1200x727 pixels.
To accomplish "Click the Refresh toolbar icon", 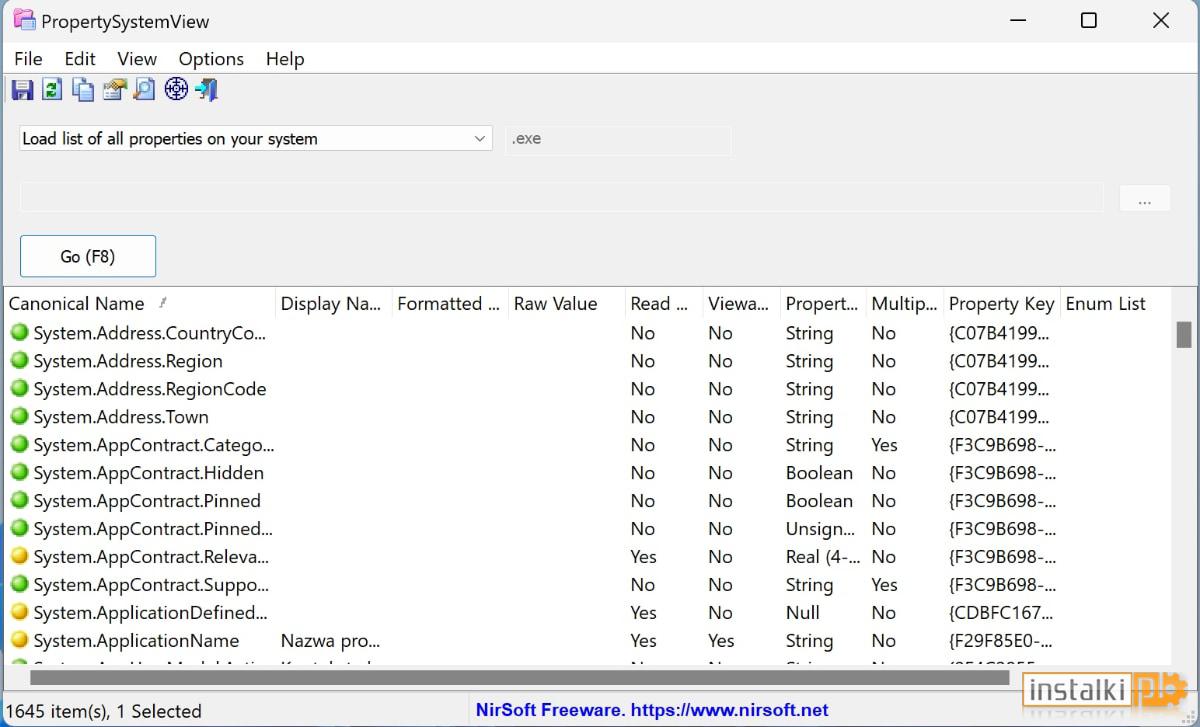I will tap(52, 90).
